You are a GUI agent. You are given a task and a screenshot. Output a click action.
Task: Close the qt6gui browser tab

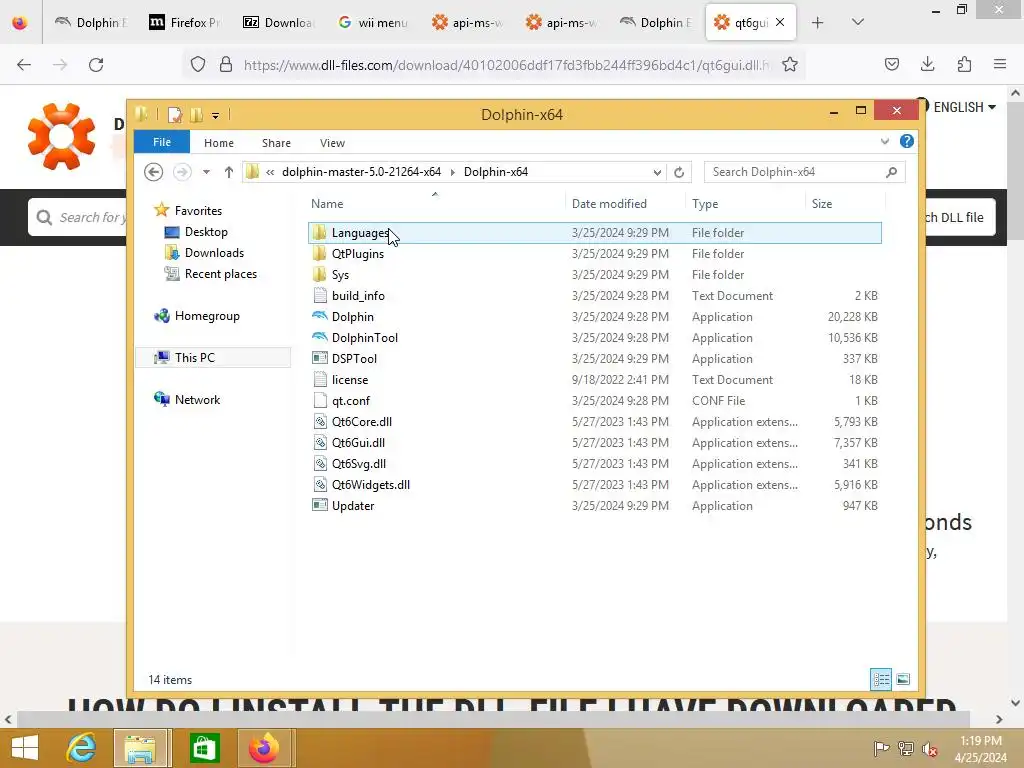click(x=780, y=22)
